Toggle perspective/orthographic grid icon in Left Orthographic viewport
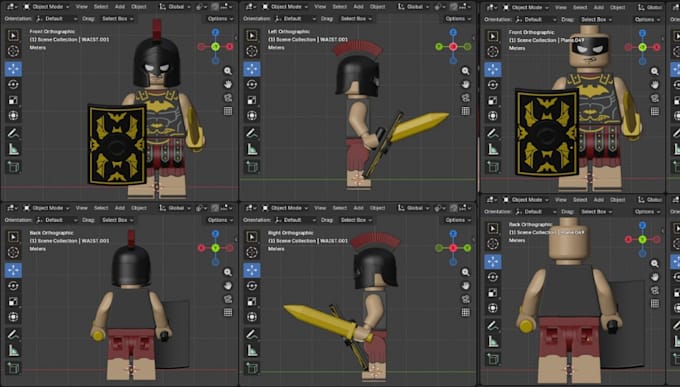 (465, 111)
